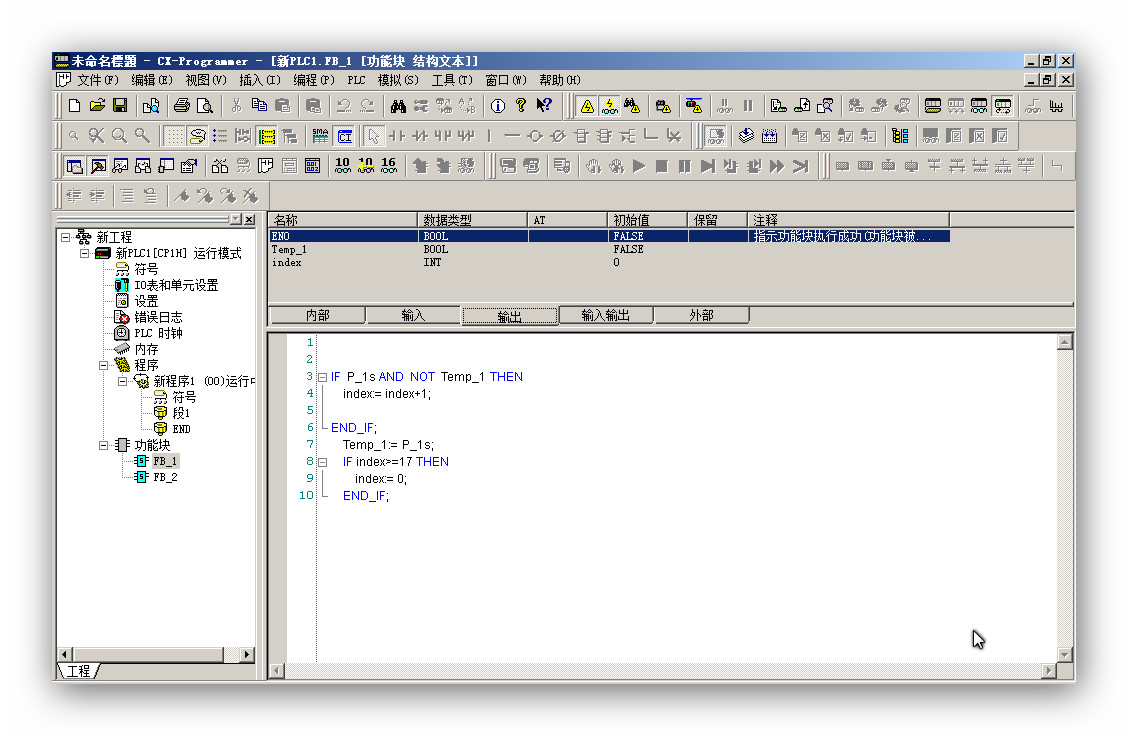Viewport: 1128px width, 736px height.
Task: Click the editor vertical scrollbar down arrow
Action: tap(1064, 654)
